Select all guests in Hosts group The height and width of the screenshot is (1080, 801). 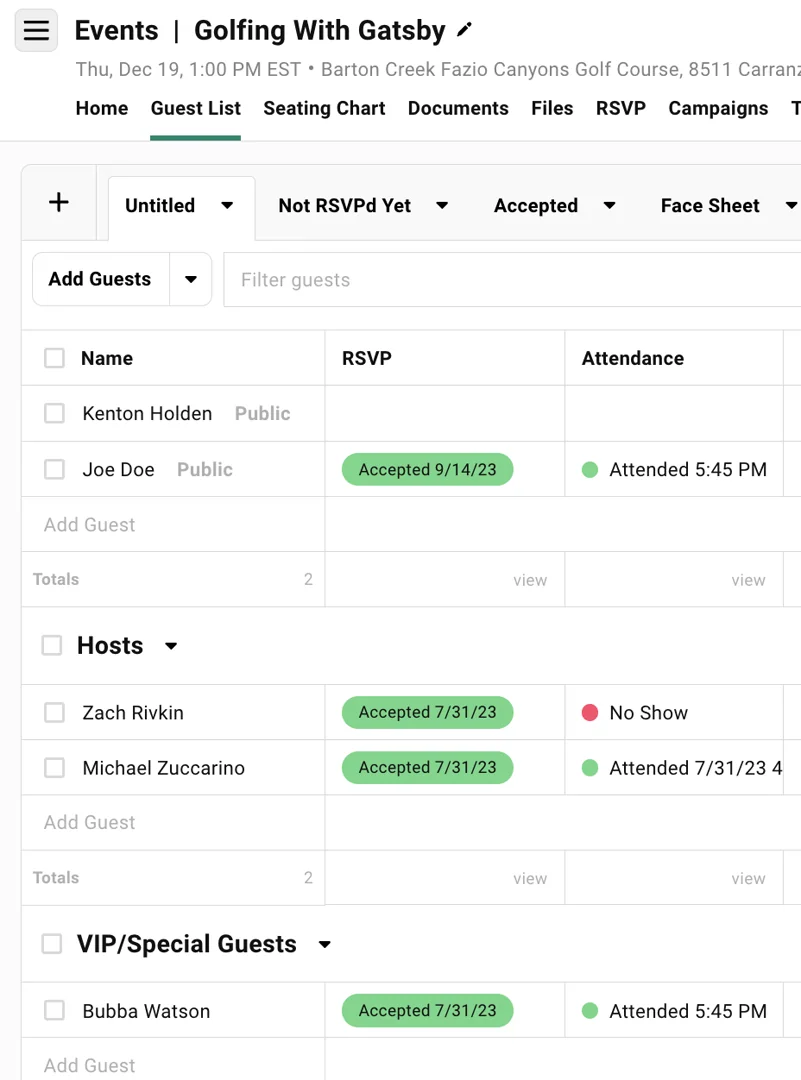[52, 645]
